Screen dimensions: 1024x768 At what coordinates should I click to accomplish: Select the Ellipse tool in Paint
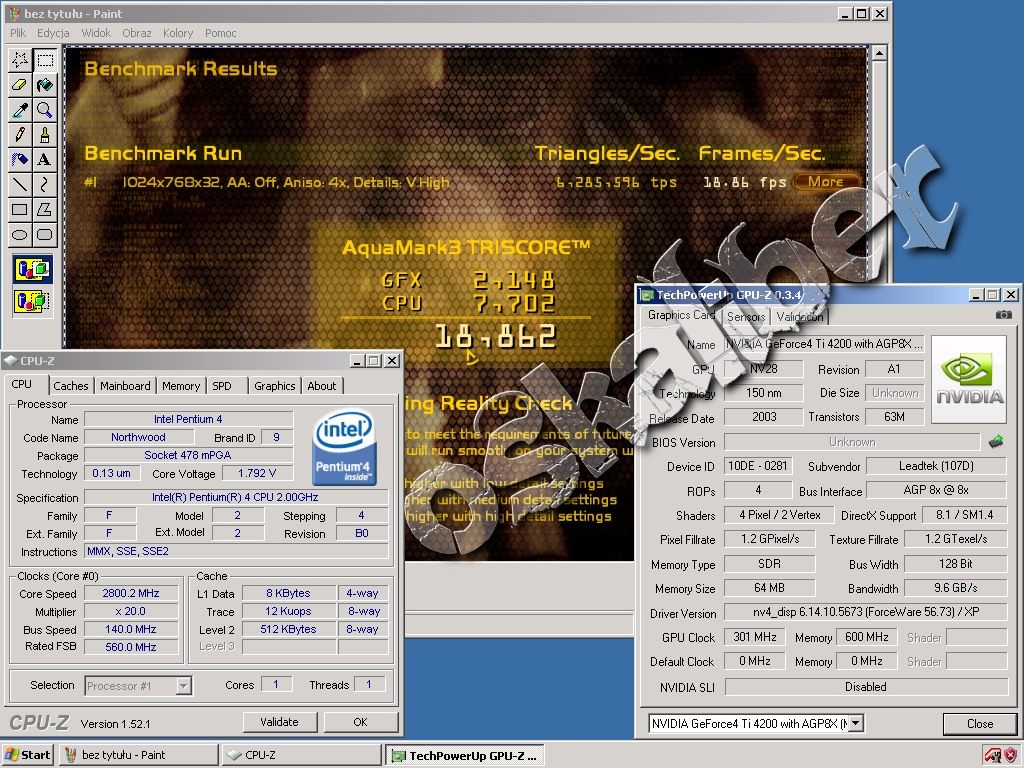tap(20, 234)
